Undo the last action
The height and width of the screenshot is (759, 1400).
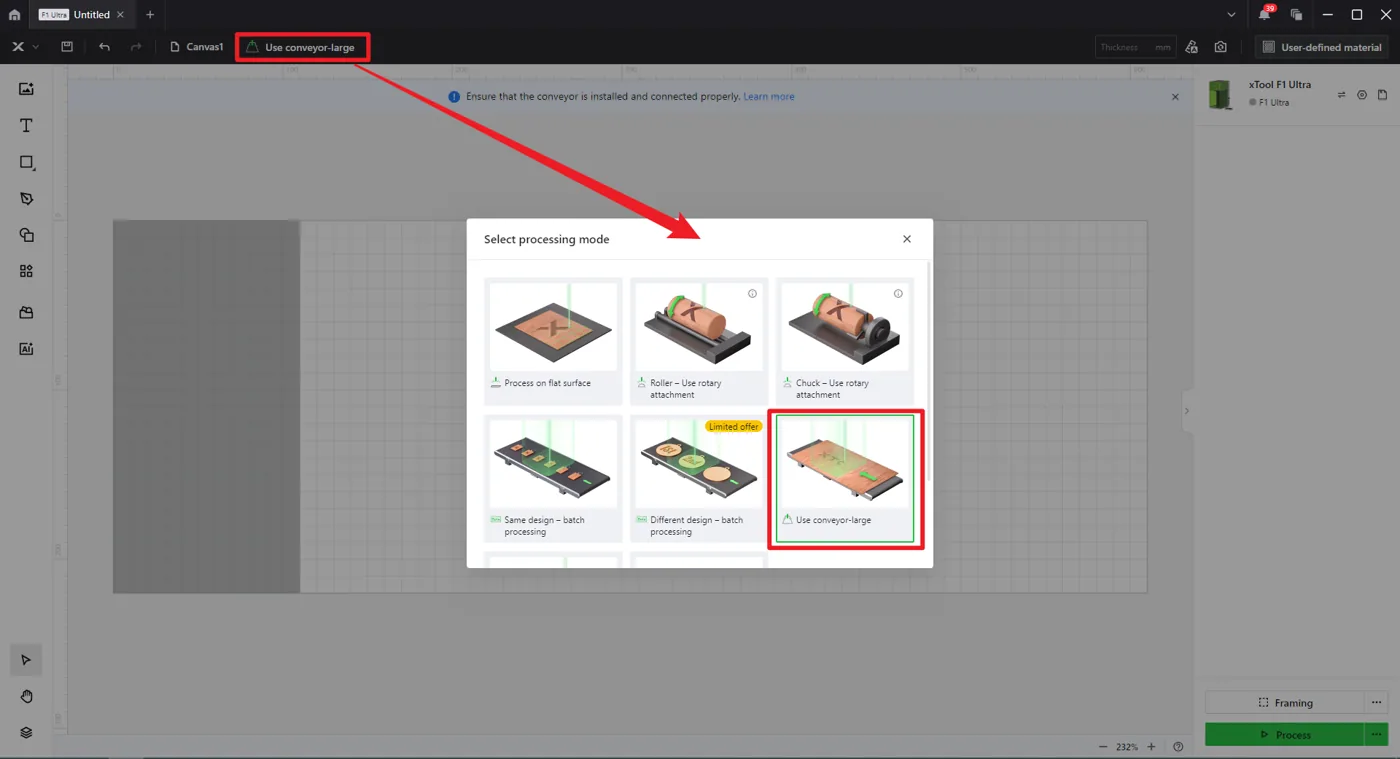coord(104,47)
